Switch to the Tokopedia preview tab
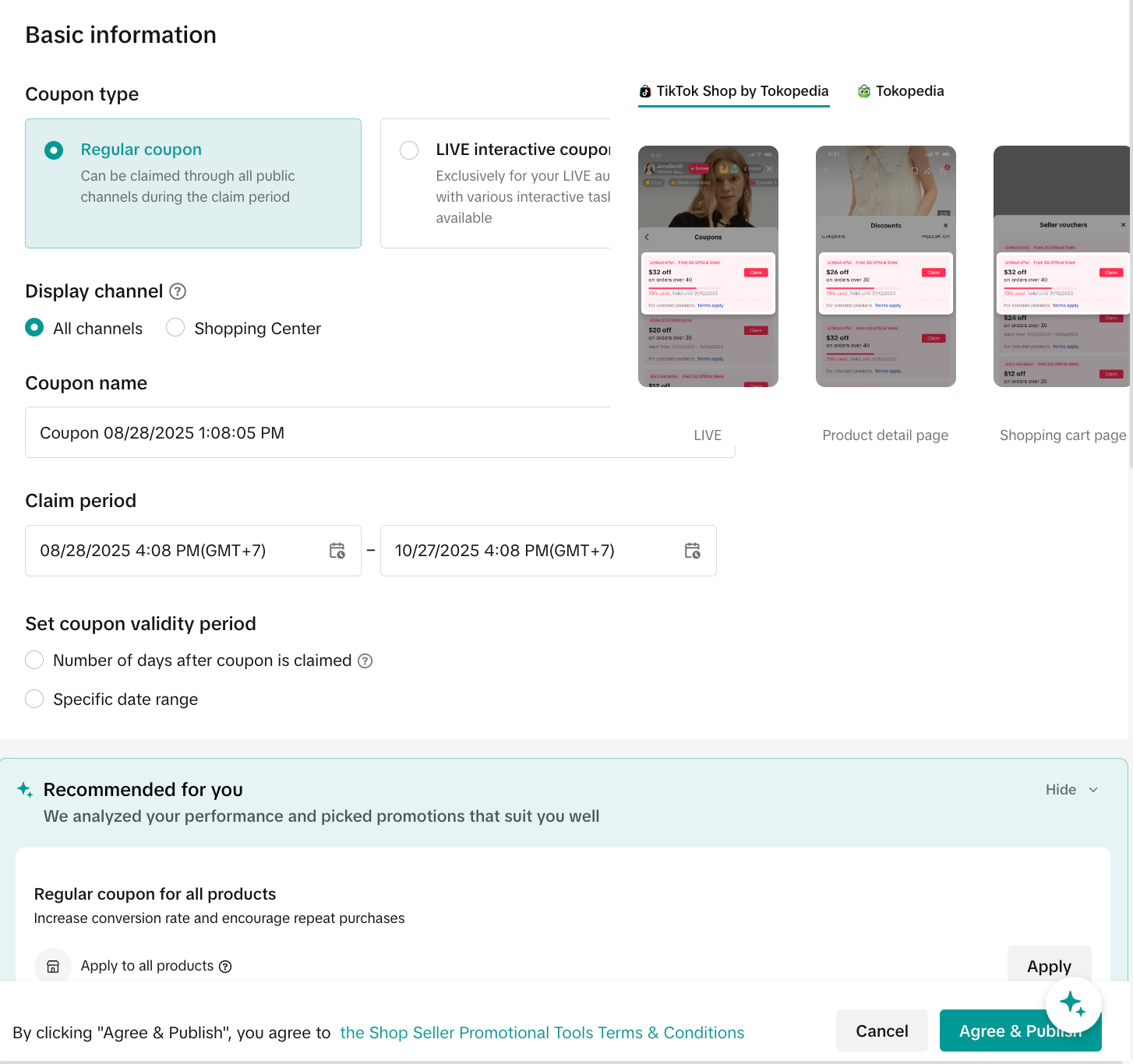Screen dimensions: 1133x1064 [901, 91]
